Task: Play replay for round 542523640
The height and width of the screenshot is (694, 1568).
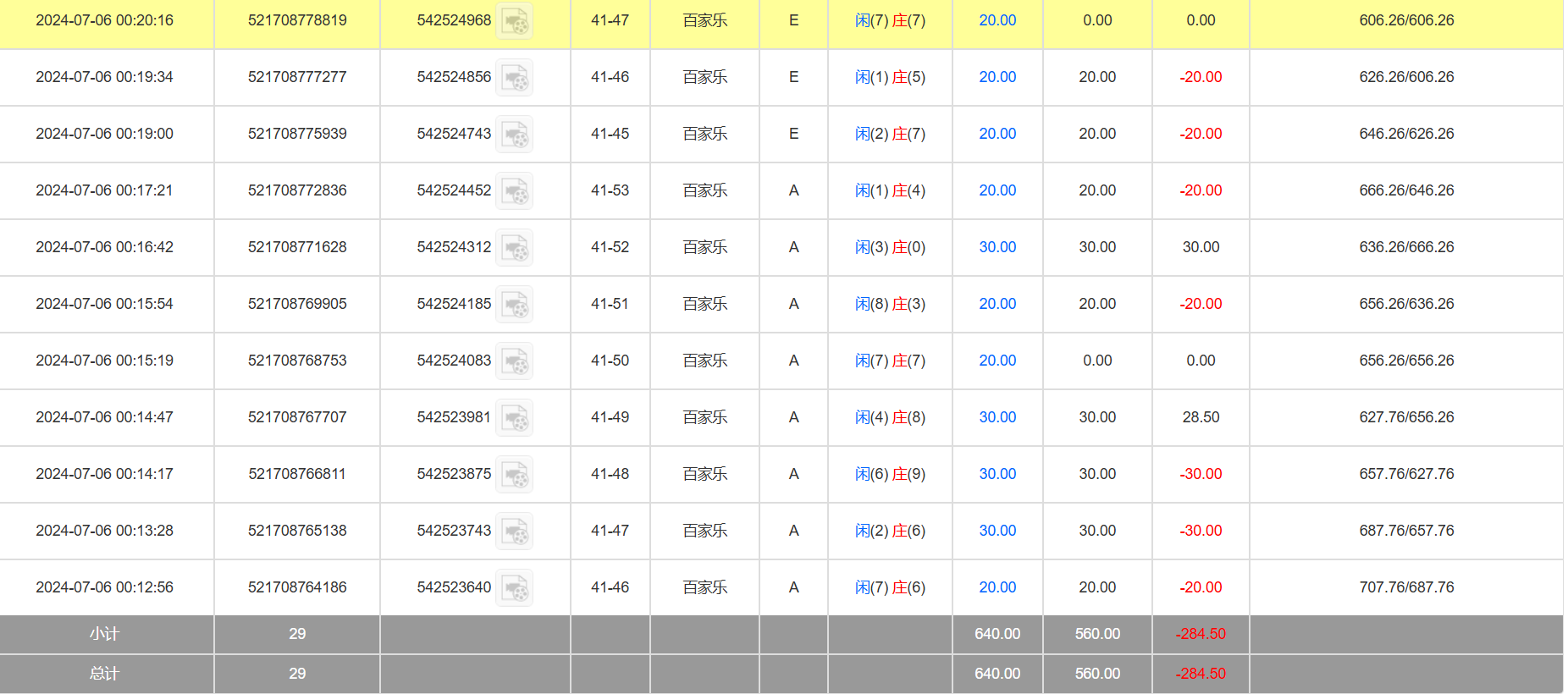Action: click(x=514, y=588)
